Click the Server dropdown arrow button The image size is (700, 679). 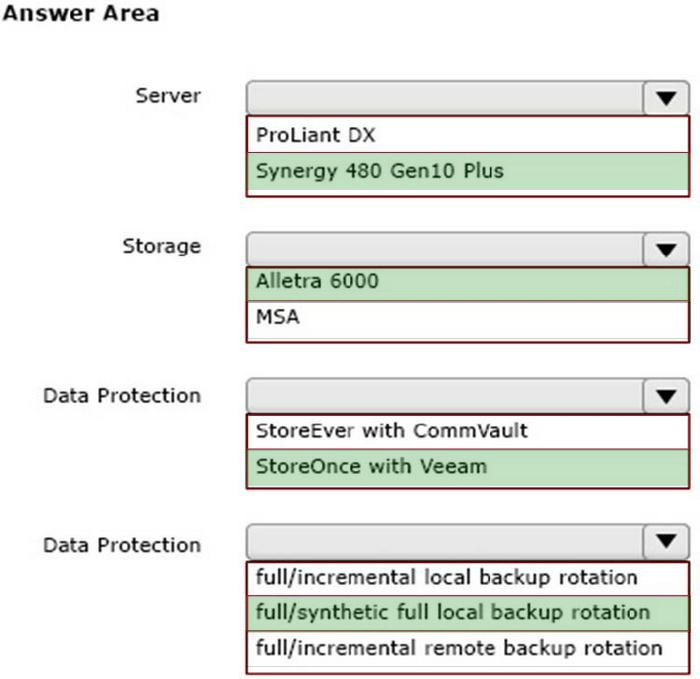[x=666, y=99]
